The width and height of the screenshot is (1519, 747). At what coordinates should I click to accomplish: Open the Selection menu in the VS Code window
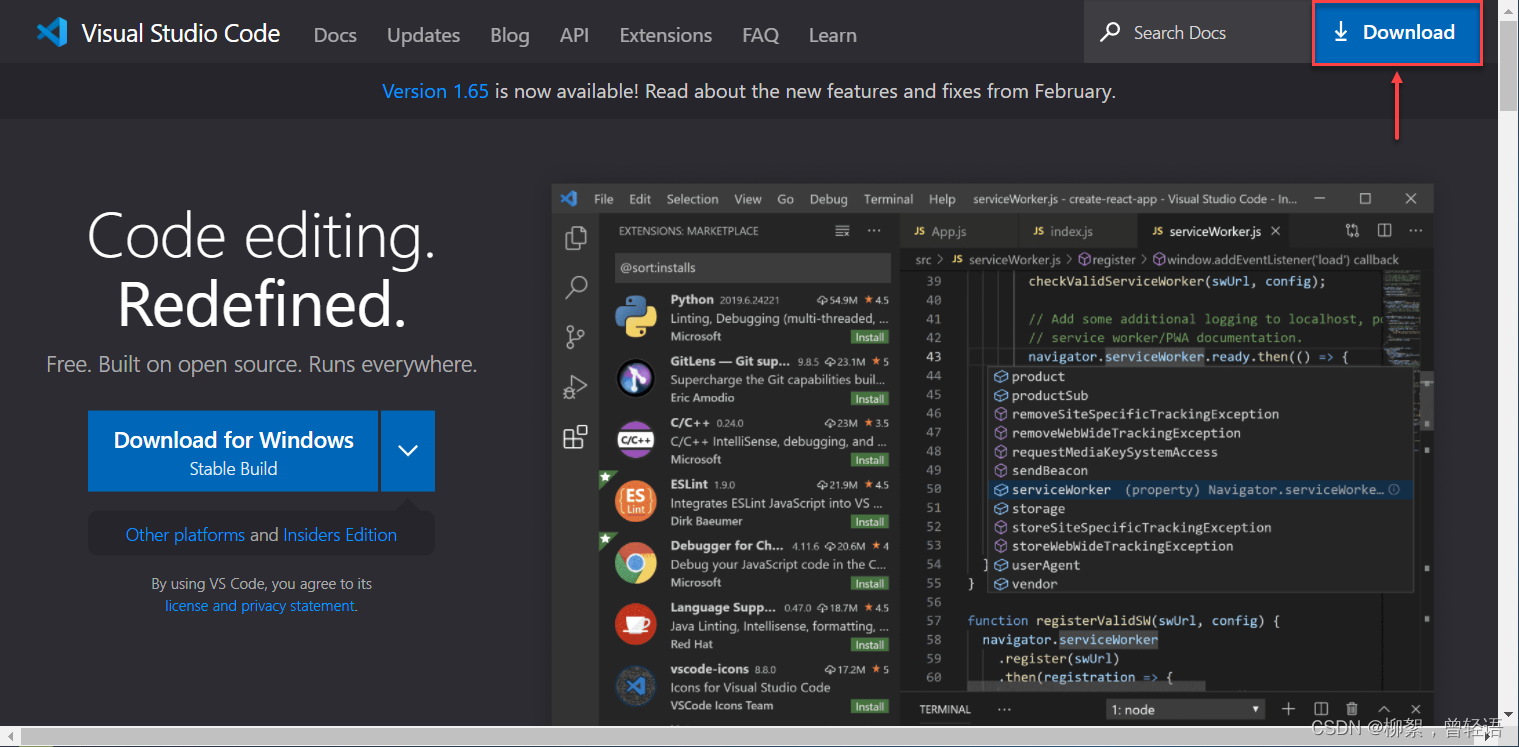(692, 199)
